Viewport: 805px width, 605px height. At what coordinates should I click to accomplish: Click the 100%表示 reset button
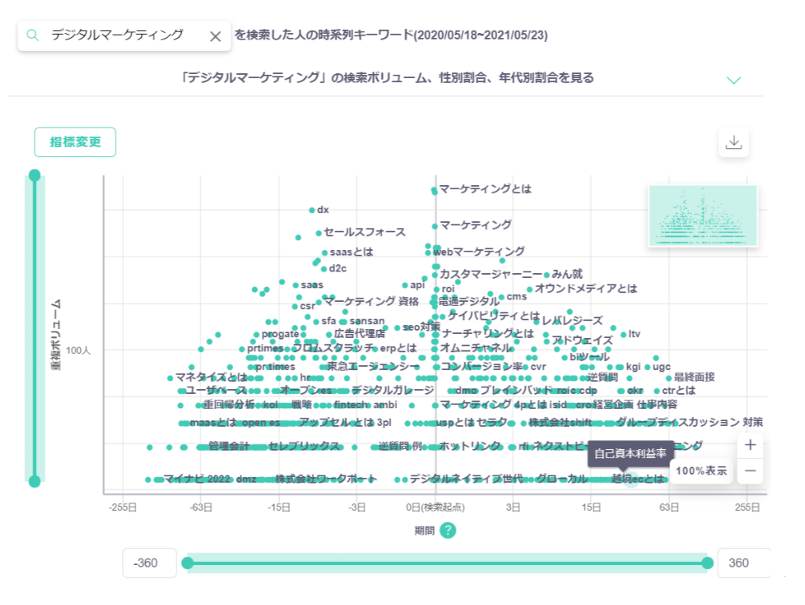(701, 470)
